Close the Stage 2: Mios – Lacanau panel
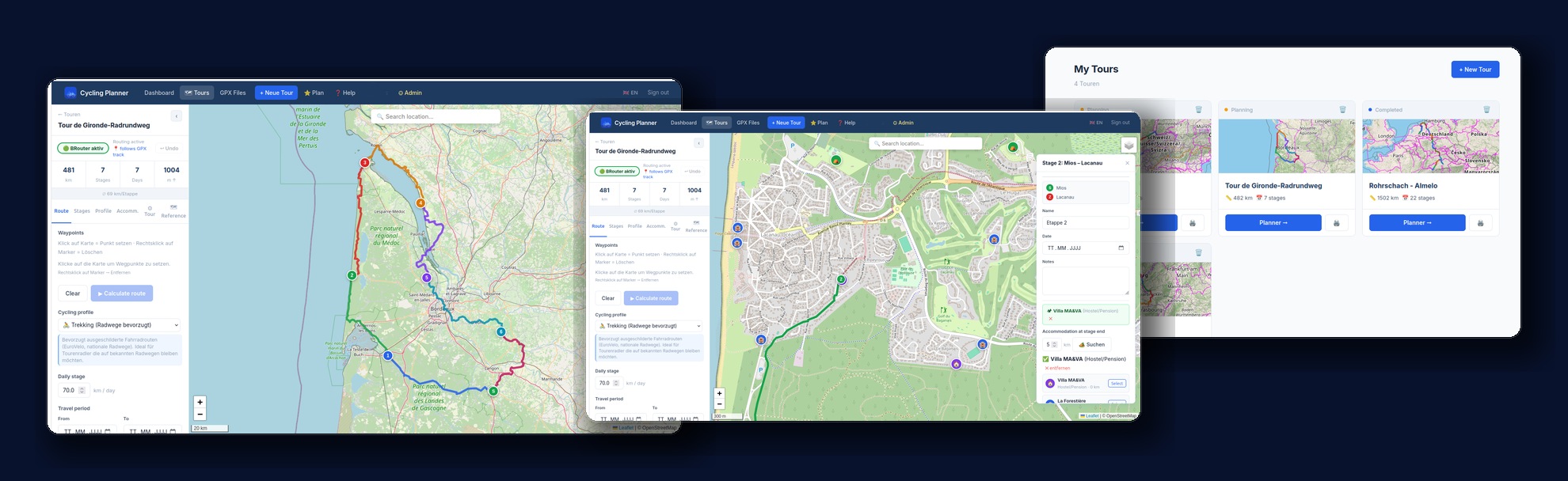 (1127, 163)
